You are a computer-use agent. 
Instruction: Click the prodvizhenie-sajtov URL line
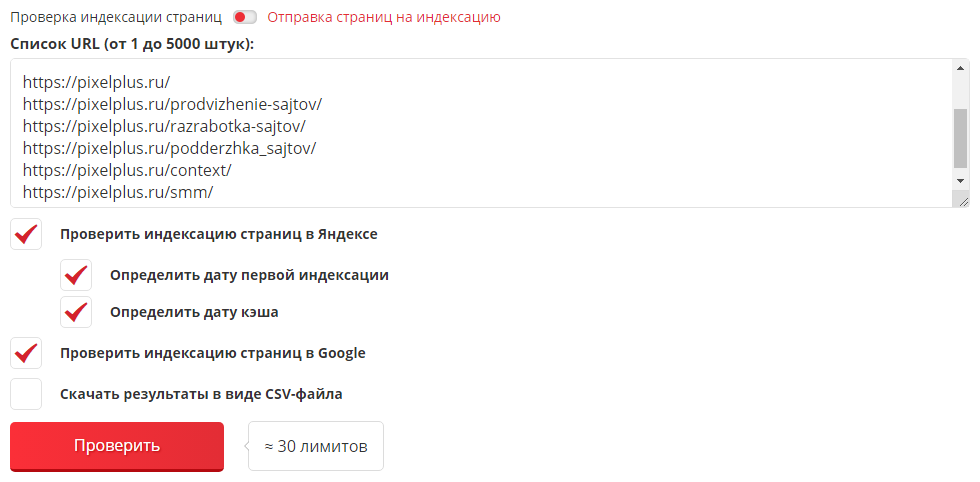(172, 104)
